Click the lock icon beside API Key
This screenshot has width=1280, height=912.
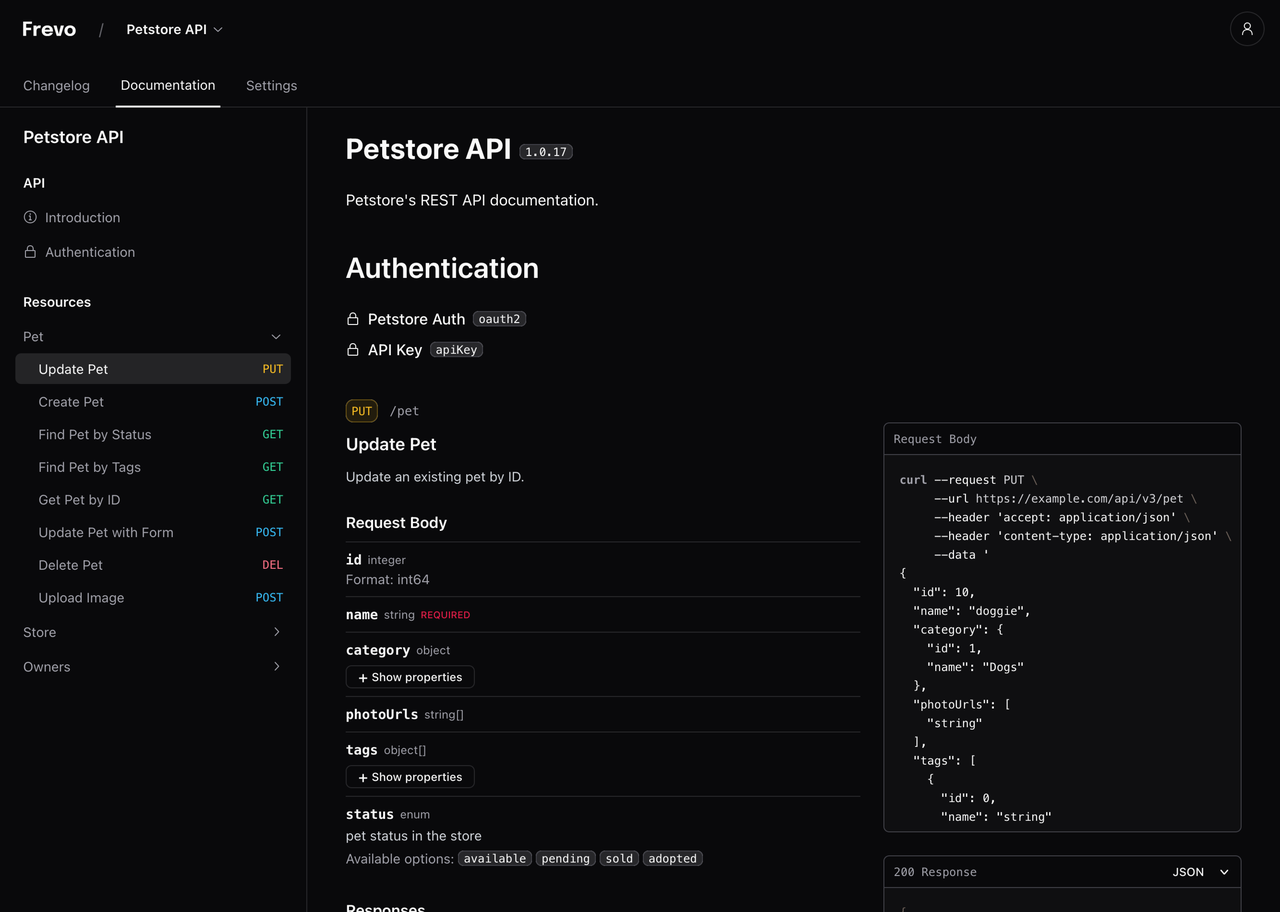point(353,350)
